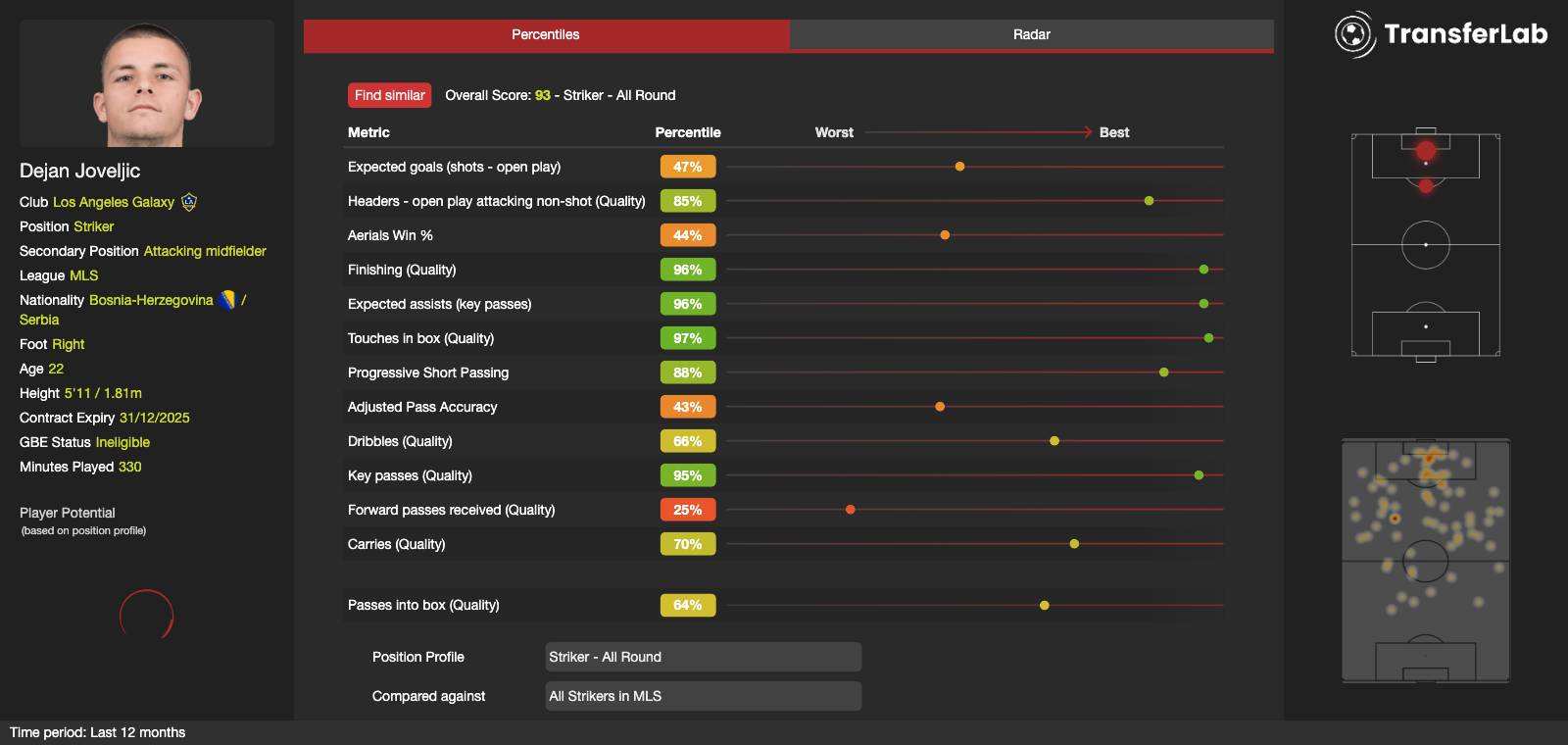Screen dimensions: 1568x745
Task: Click the player name Dejan Joveljic
Action: pos(80,171)
